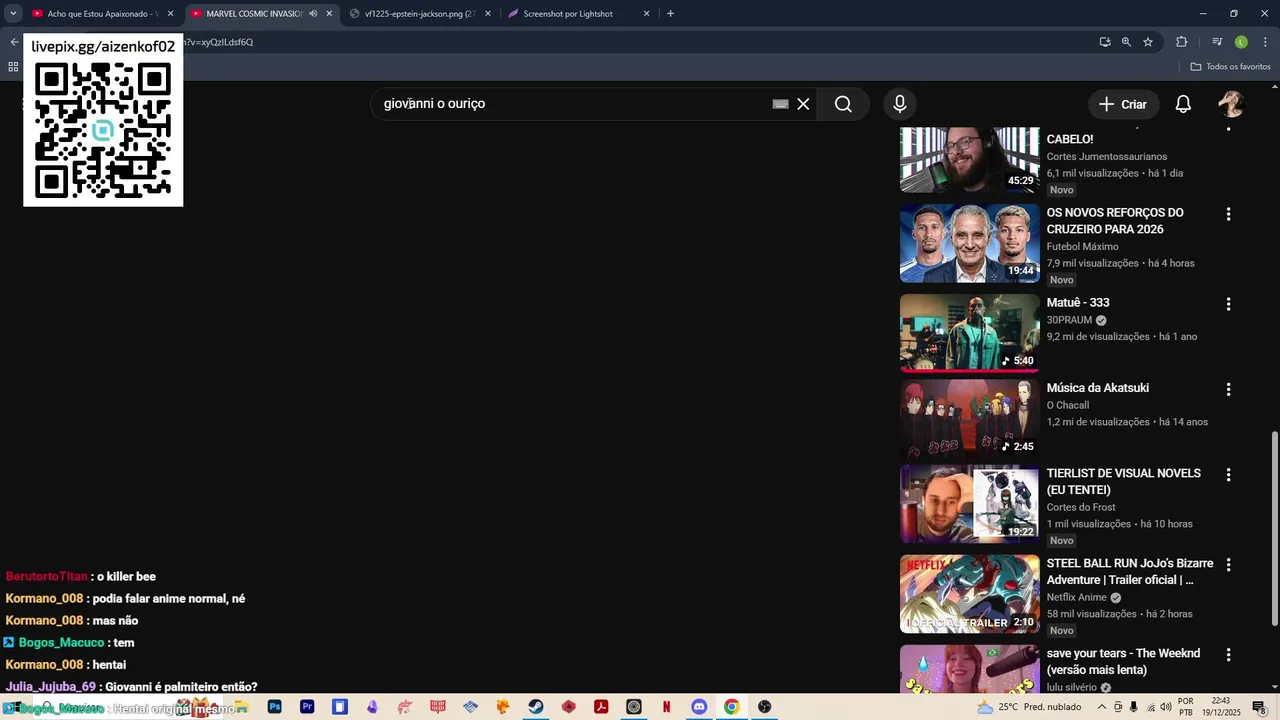The height and width of the screenshot is (720, 1280).
Task: Open Chrome media control icon
Action: point(1217,42)
